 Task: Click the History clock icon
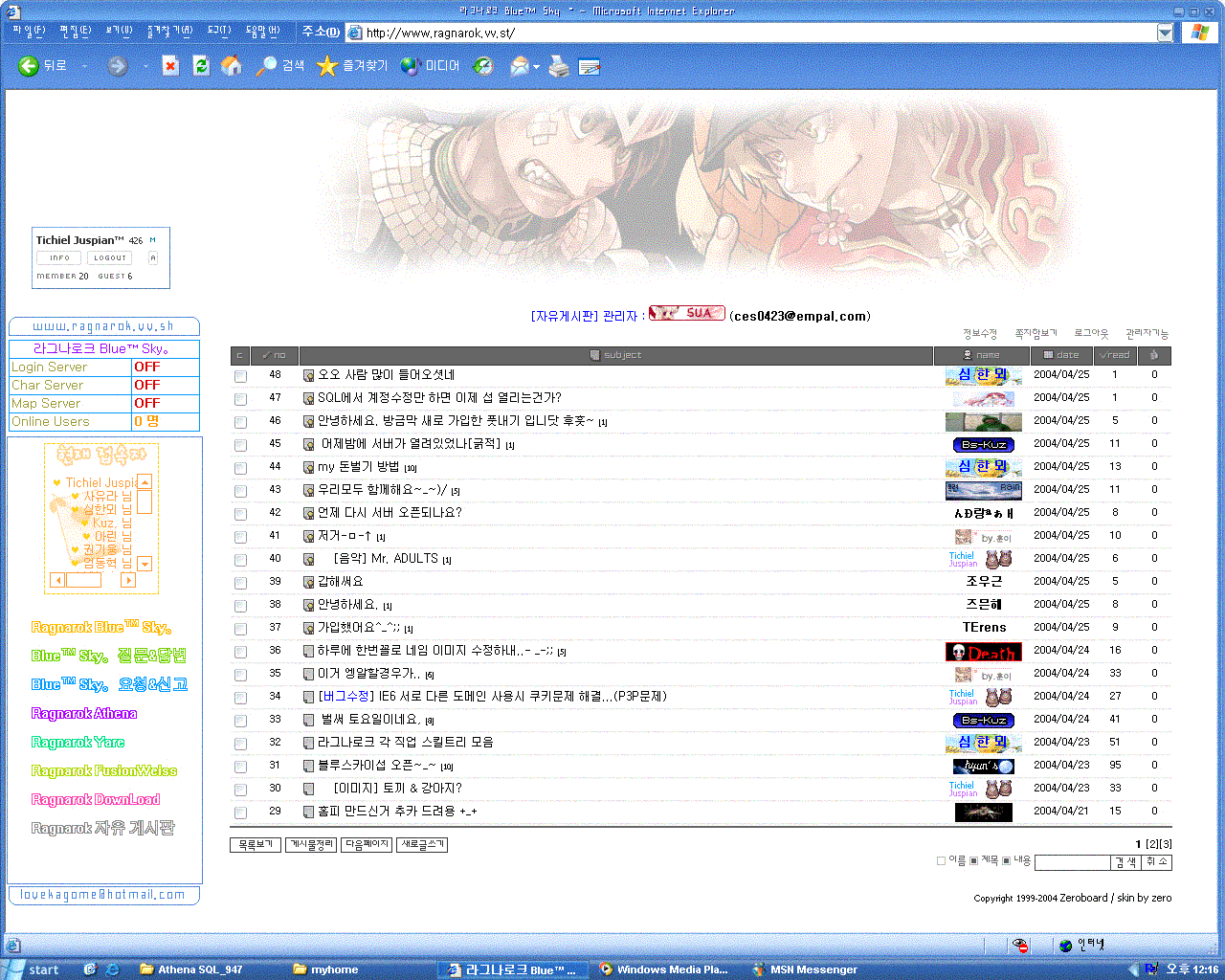tap(483, 66)
